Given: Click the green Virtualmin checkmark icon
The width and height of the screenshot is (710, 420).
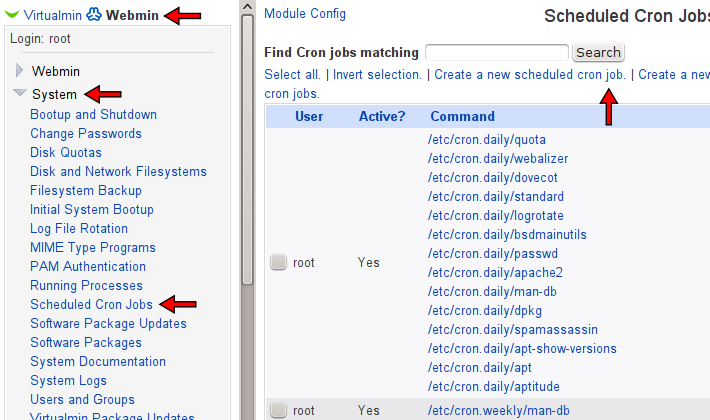Looking at the screenshot, I should [x=12, y=14].
